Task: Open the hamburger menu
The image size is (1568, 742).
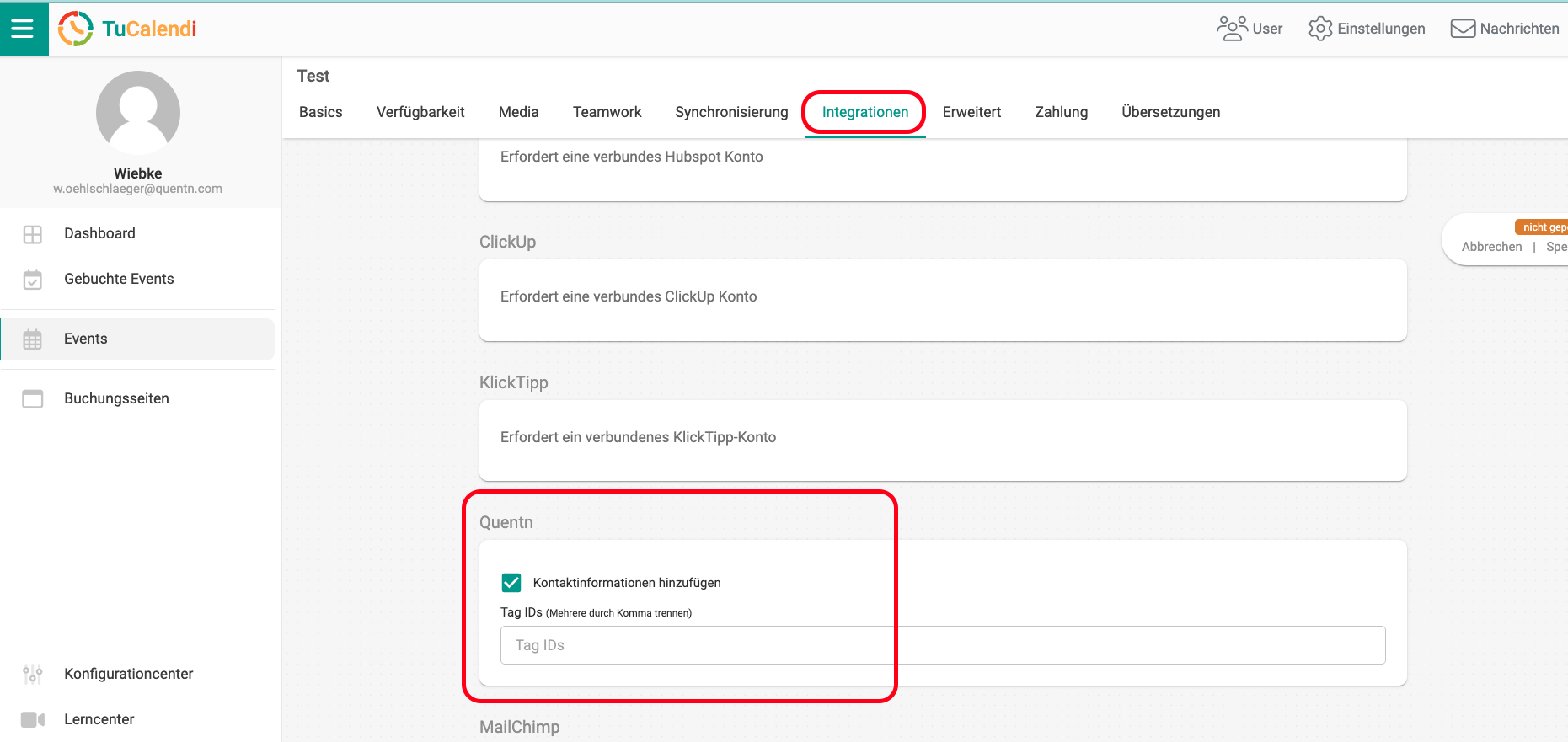Action: pyautogui.click(x=23, y=29)
